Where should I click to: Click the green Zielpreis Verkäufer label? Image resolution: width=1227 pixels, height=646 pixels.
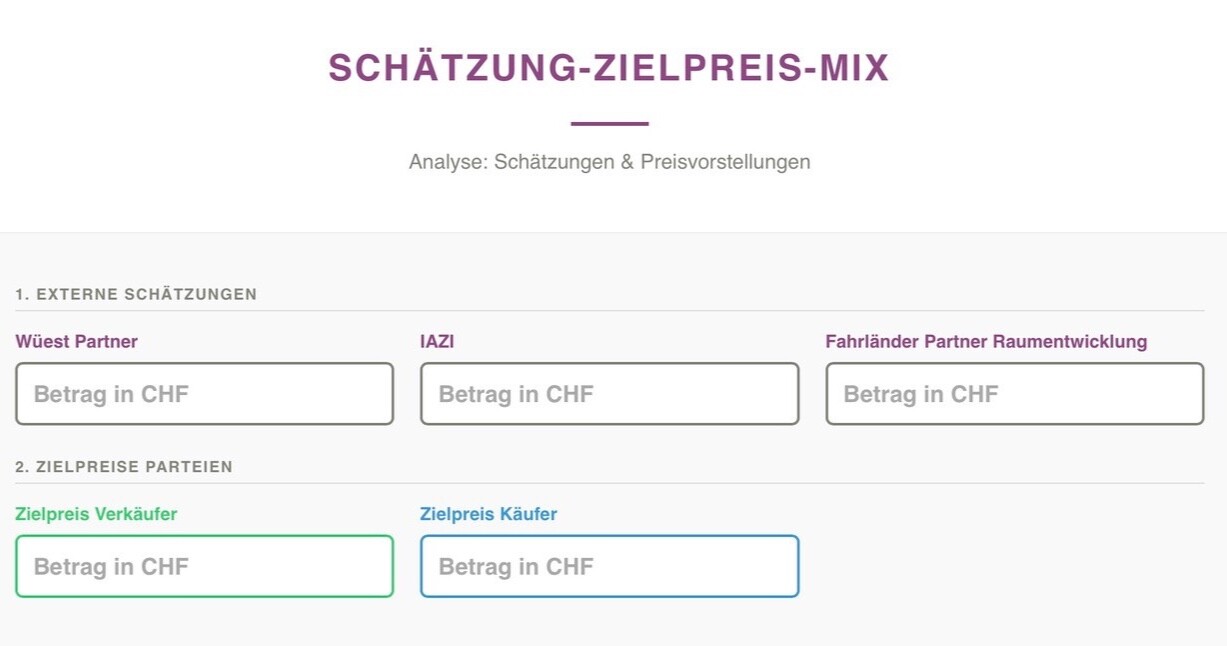(x=96, y=514)
